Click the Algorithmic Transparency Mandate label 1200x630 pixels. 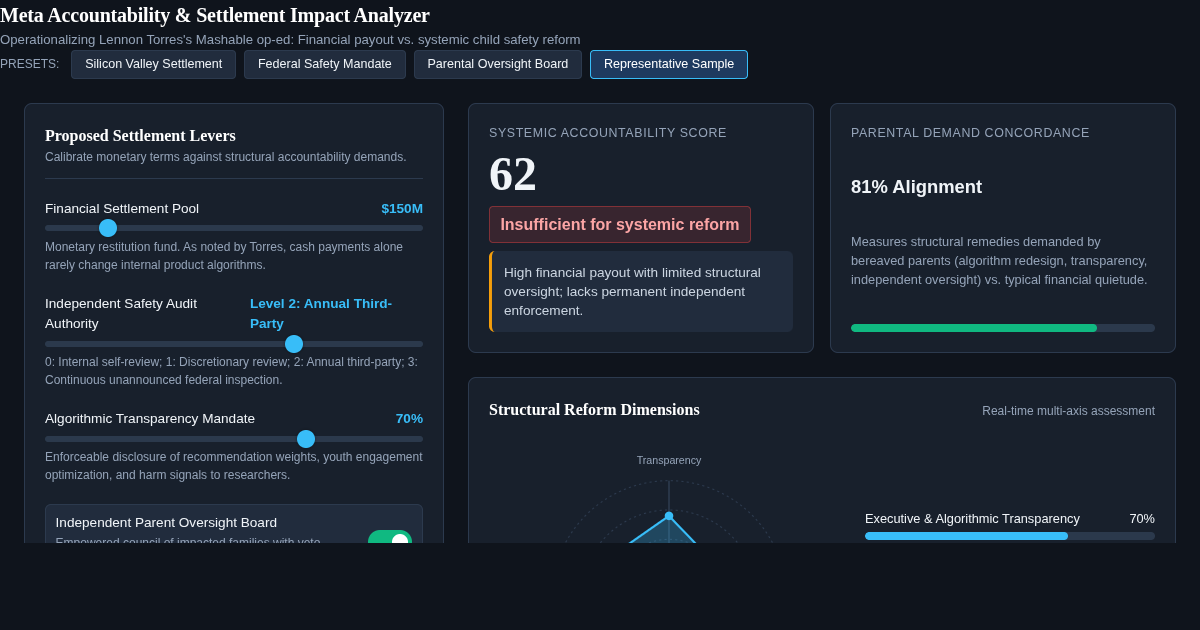coord(150,419)
